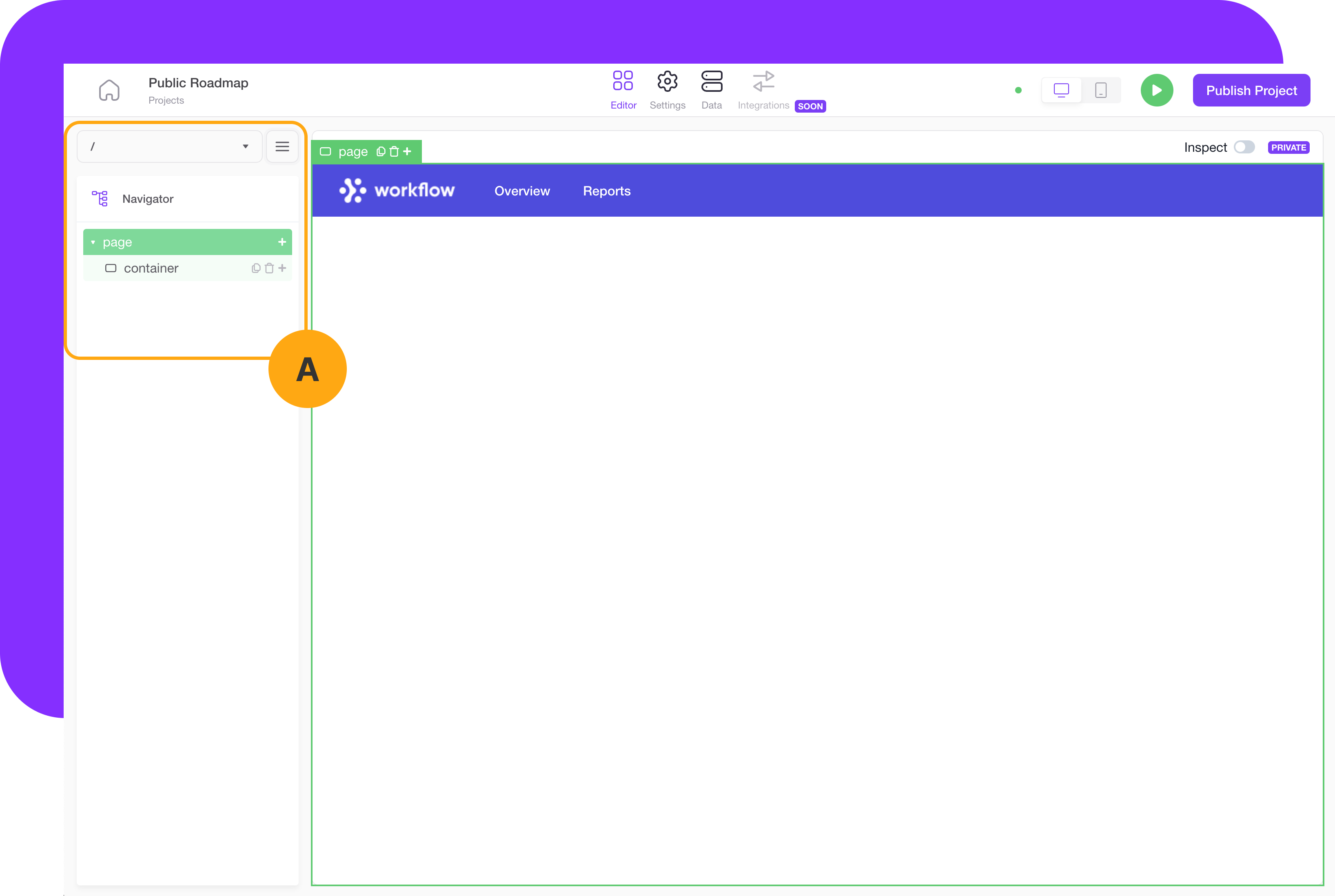Open the Integrations tab
The image size is (1335, 896).
(763, 90)
